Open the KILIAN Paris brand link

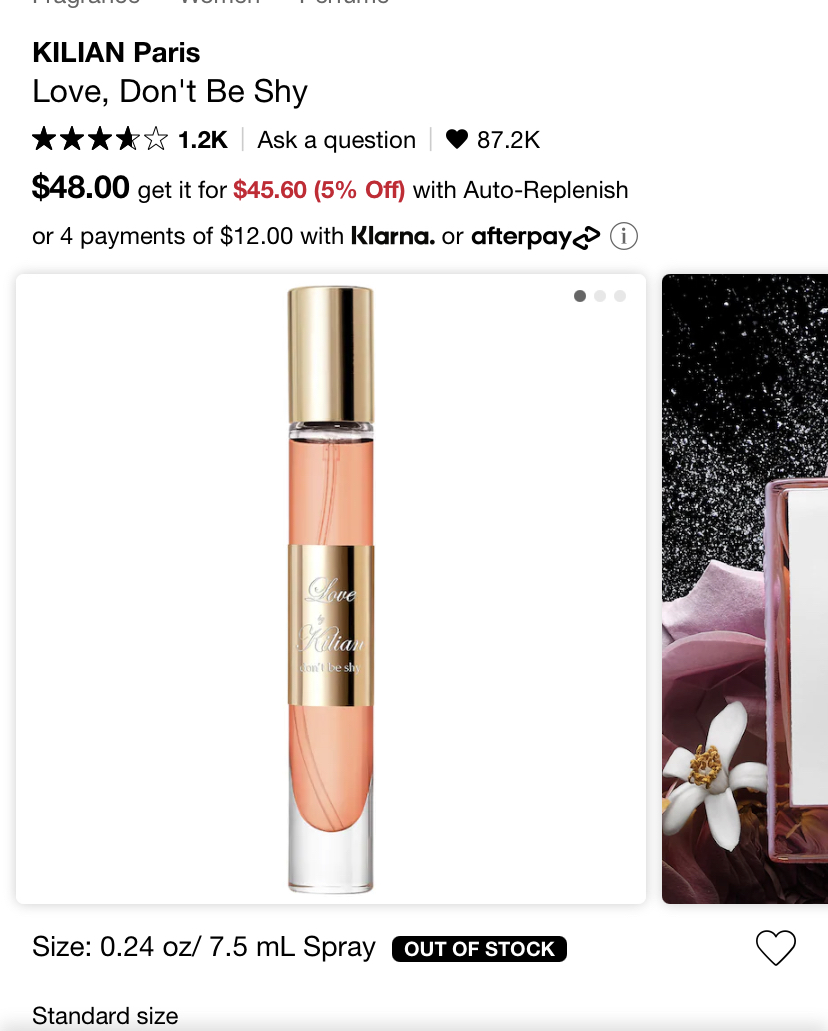(x=116, y=53)
